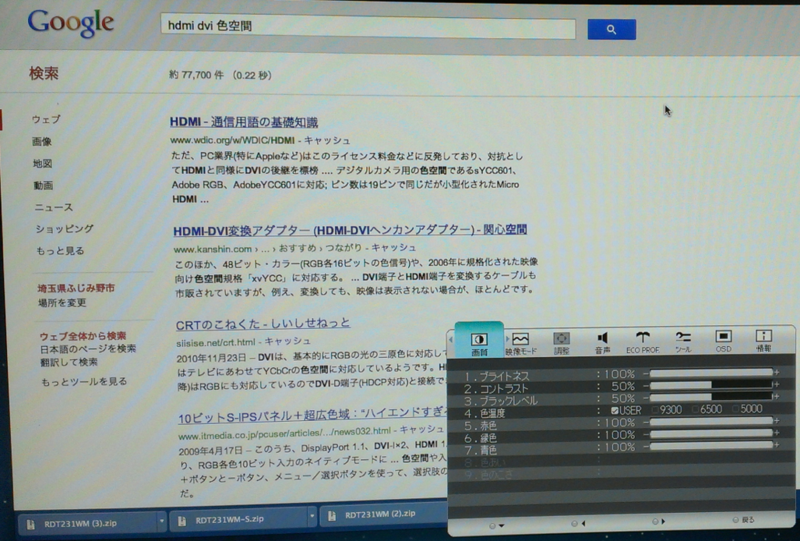This screenshot has height=541, width=800.
Task: Expand もっと見る in the sidebar
Action: [x=60, y=251]
